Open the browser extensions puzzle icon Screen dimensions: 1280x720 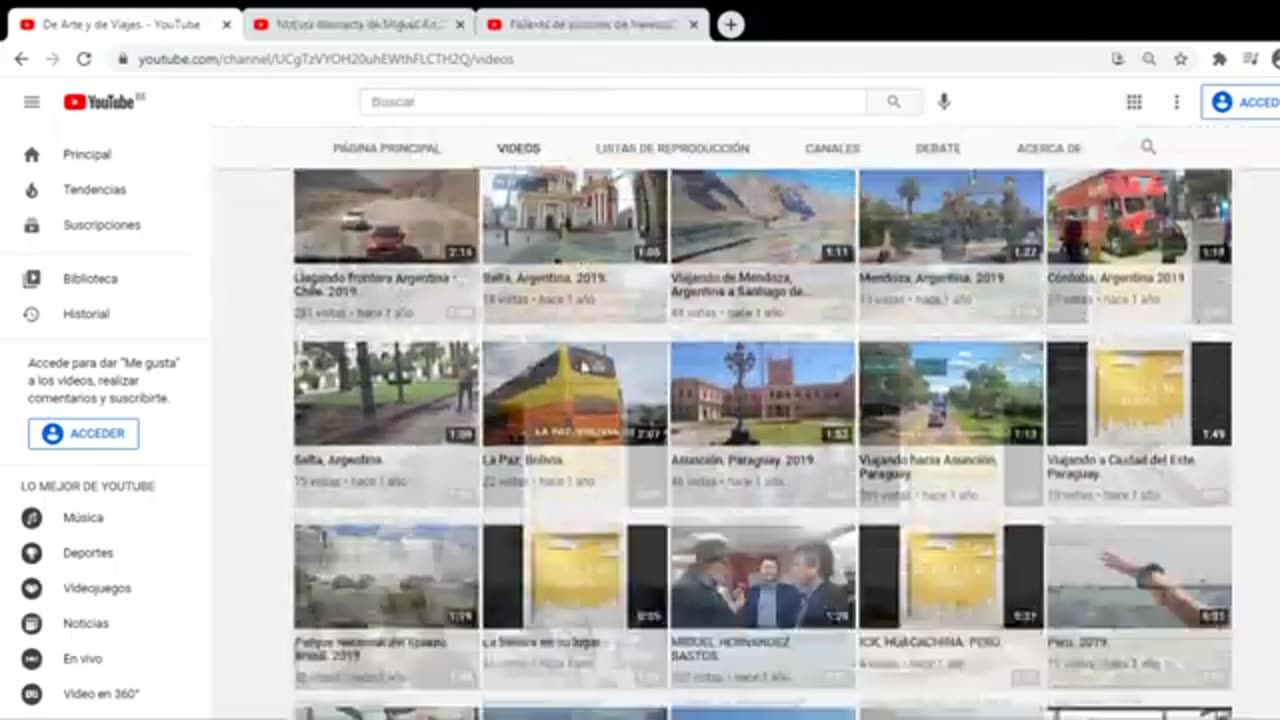tap(1219, 59)
